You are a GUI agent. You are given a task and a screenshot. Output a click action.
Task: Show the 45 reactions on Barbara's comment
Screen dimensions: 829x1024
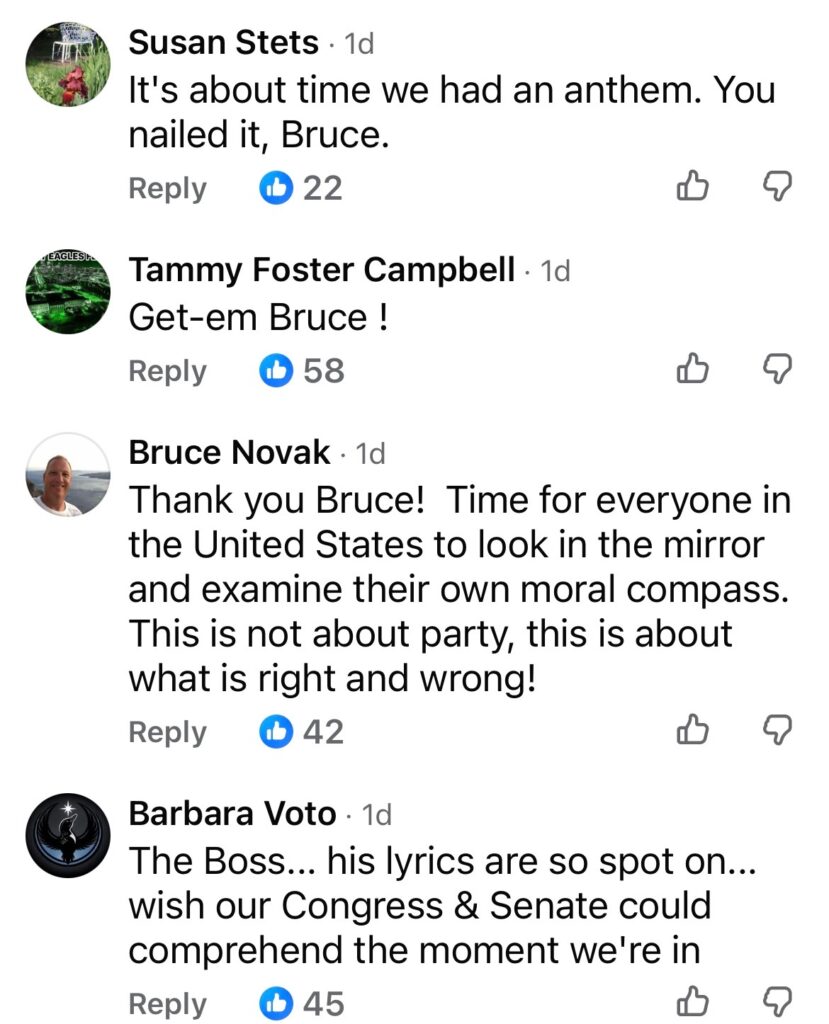pos(302,1003)
